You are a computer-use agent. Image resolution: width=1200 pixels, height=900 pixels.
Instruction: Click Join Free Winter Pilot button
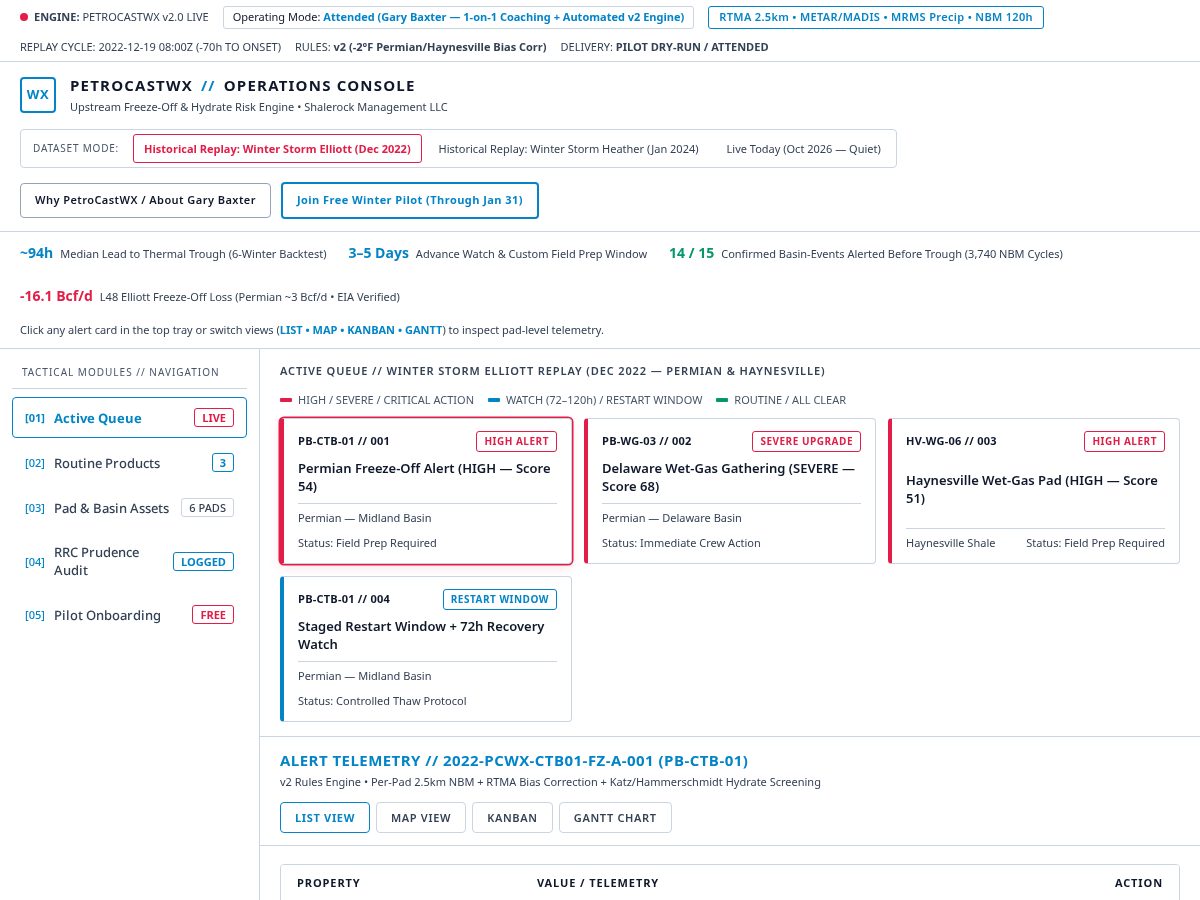(410, 200)
